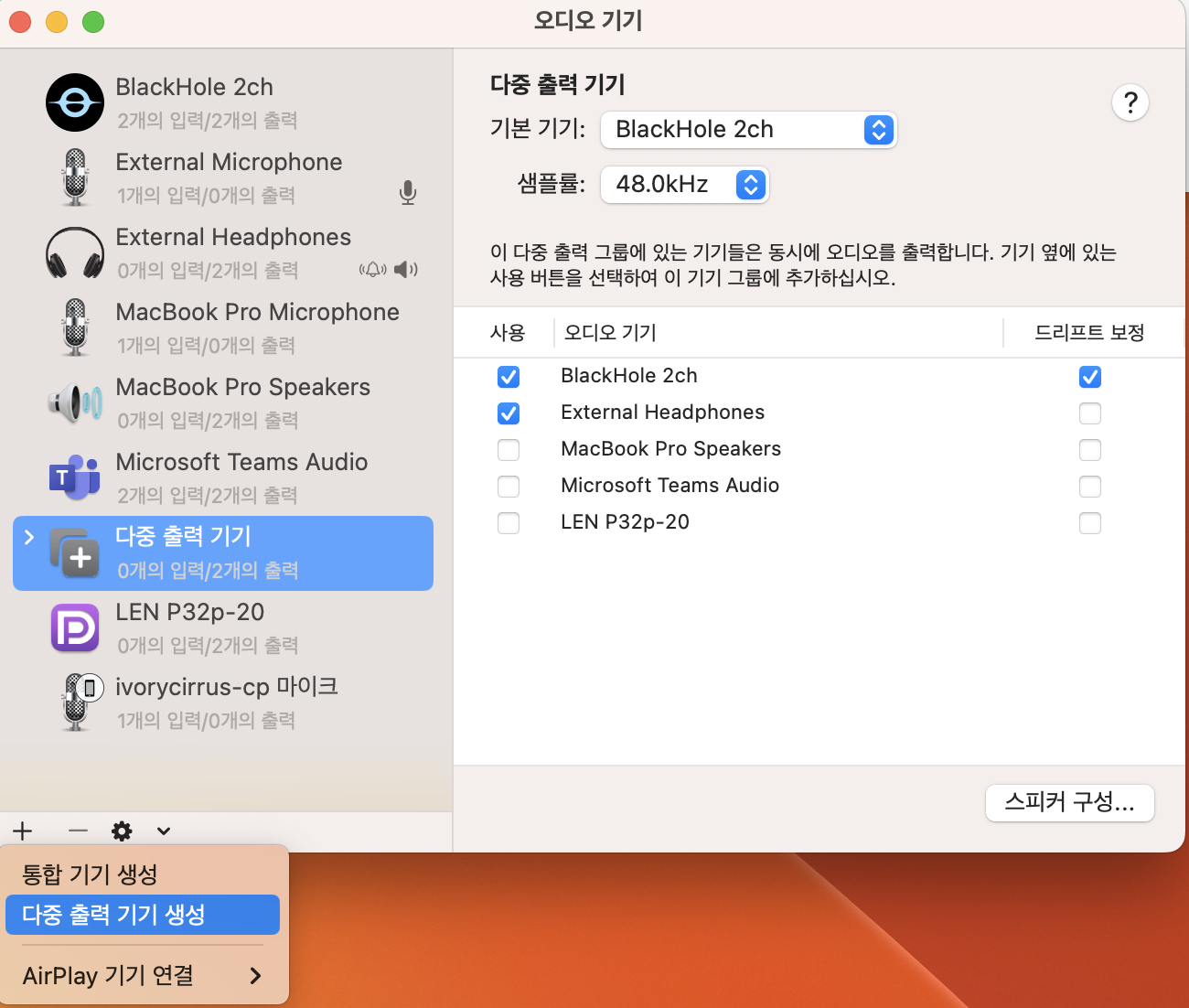Open the chevron menu beside the gear
The image size is (1189, 1008).
164,831
